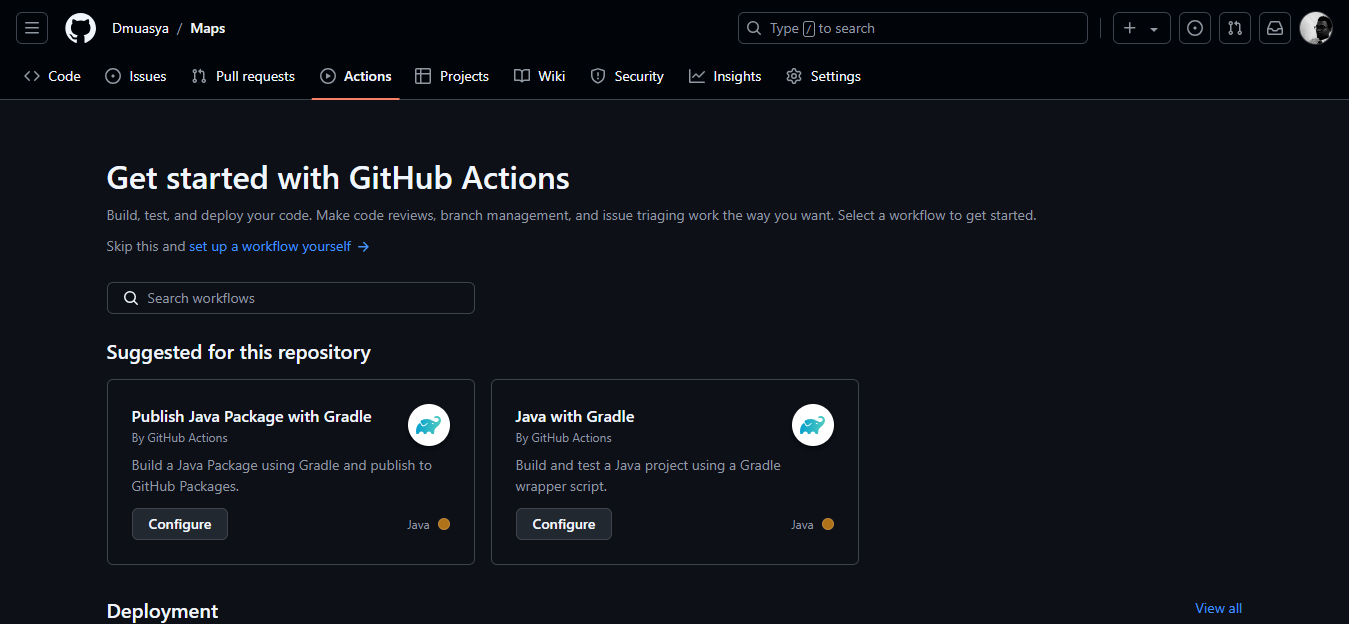This screenshot has height=624, width=1349.
Task: Click the Settings gear icon in repo navigation
Action: [x=793, y=76]
